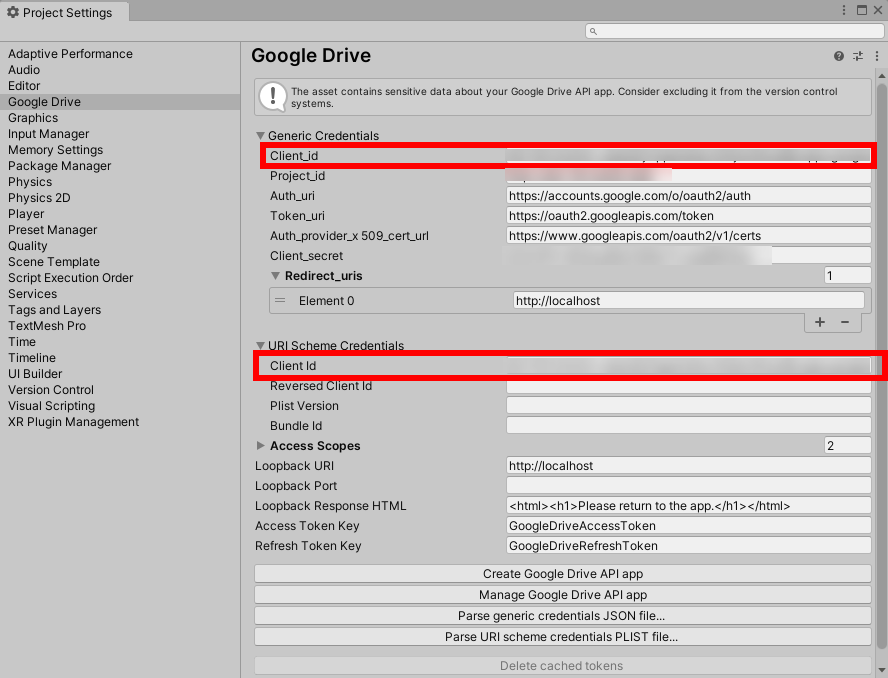Click the Element 0 redirect URI field
Viewport: 888px width, 678px height.
pyautogui.click(x=689, y=301)
